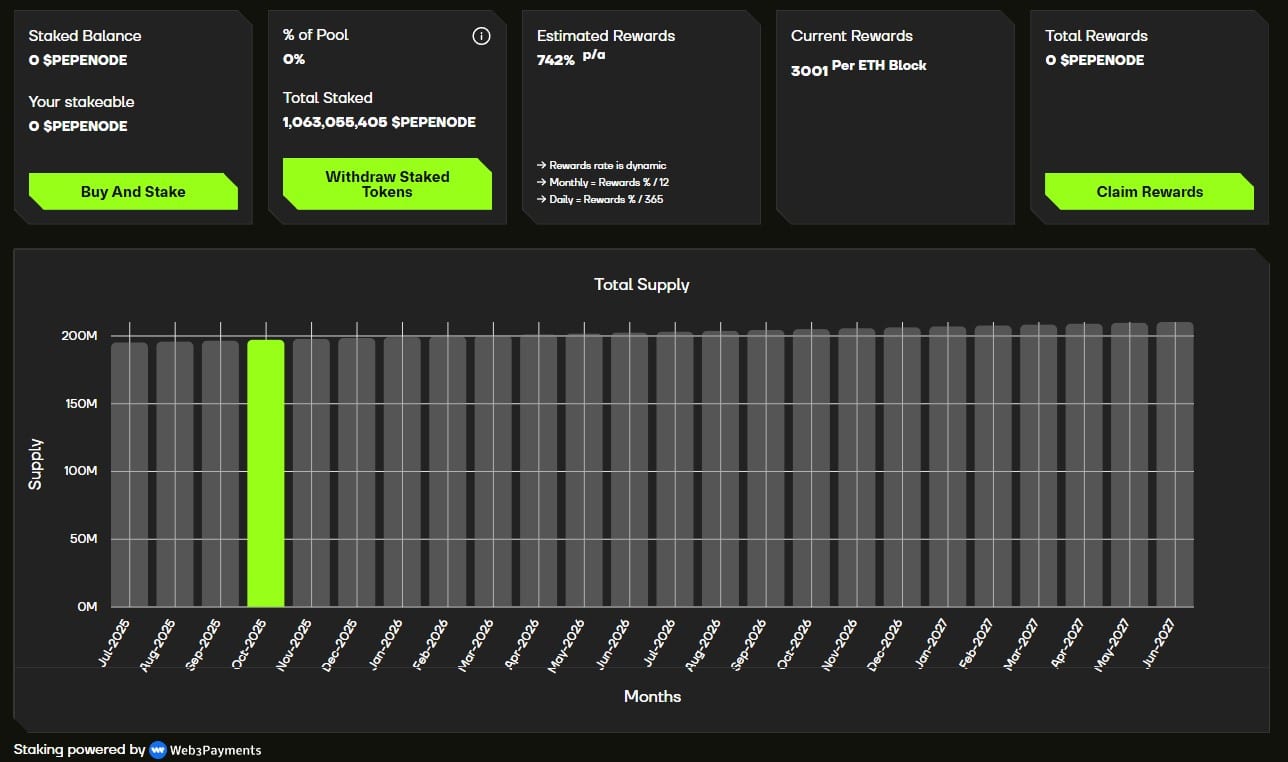Click the Months axis label
The height and width of the screenshot is (762, 1288).
652,696
